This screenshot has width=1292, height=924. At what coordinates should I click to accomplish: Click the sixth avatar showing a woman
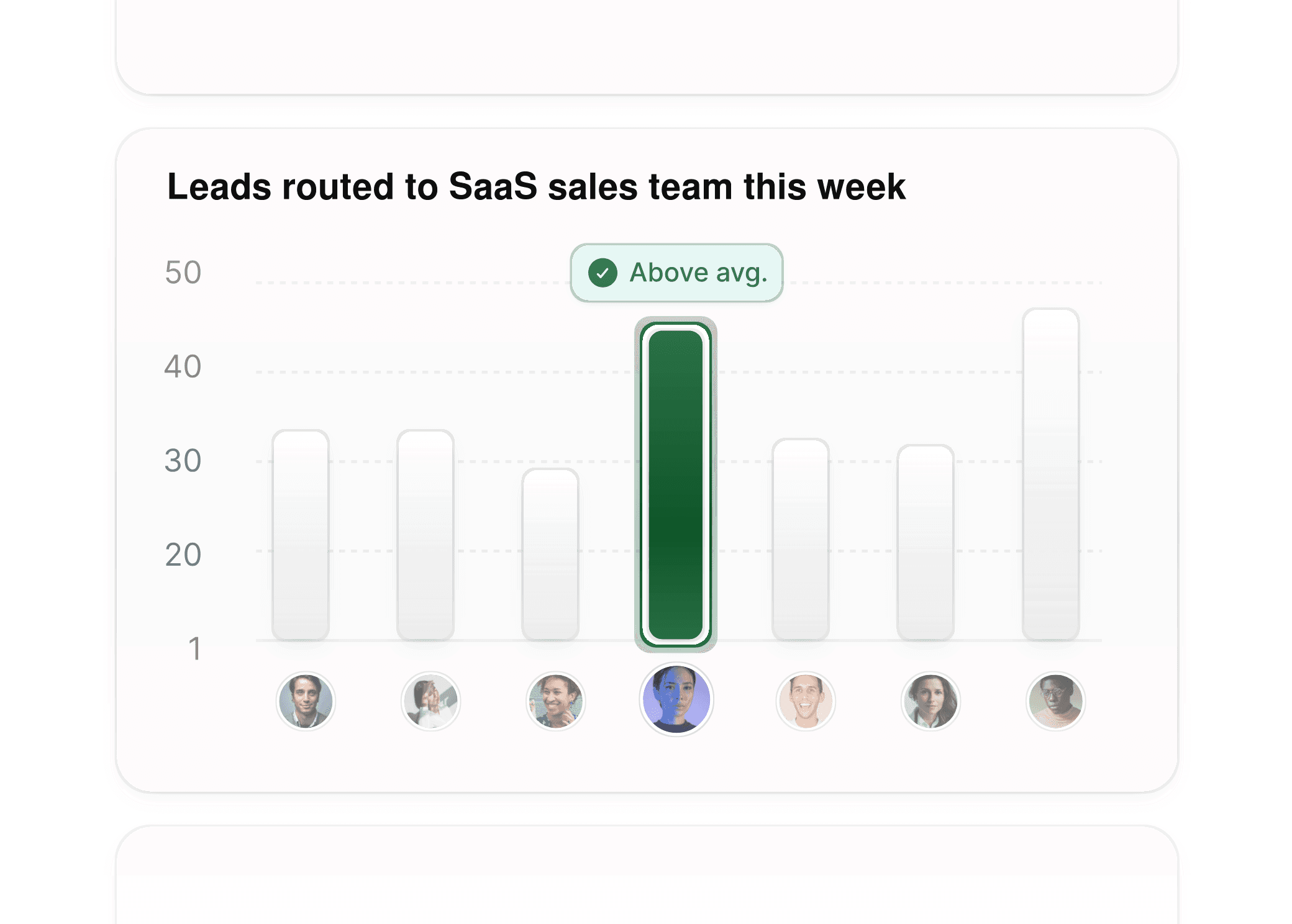pyautogui.click(x=930, y=700)
